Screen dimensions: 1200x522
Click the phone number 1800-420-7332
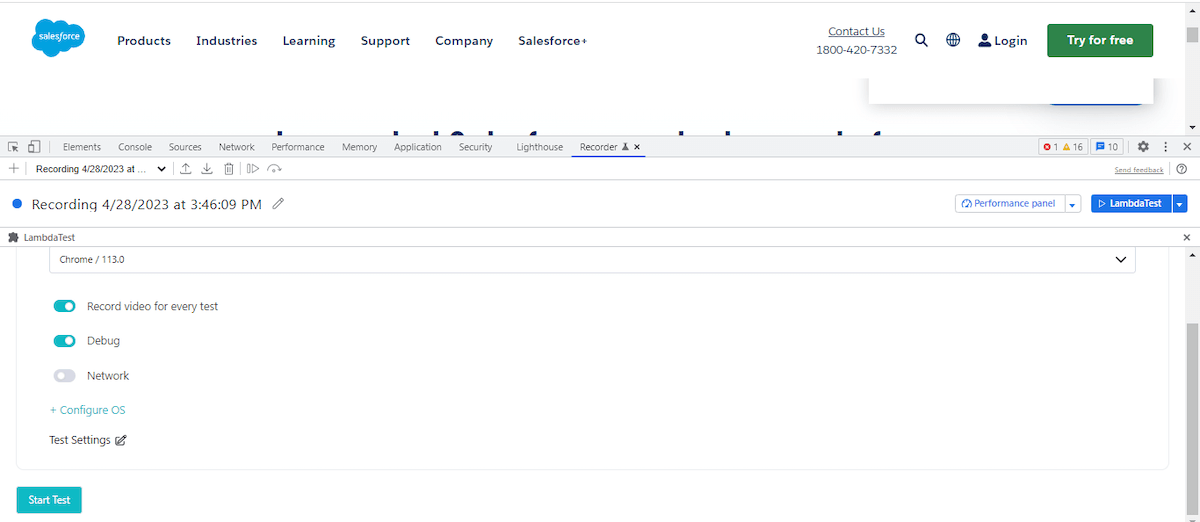[857, 50]
